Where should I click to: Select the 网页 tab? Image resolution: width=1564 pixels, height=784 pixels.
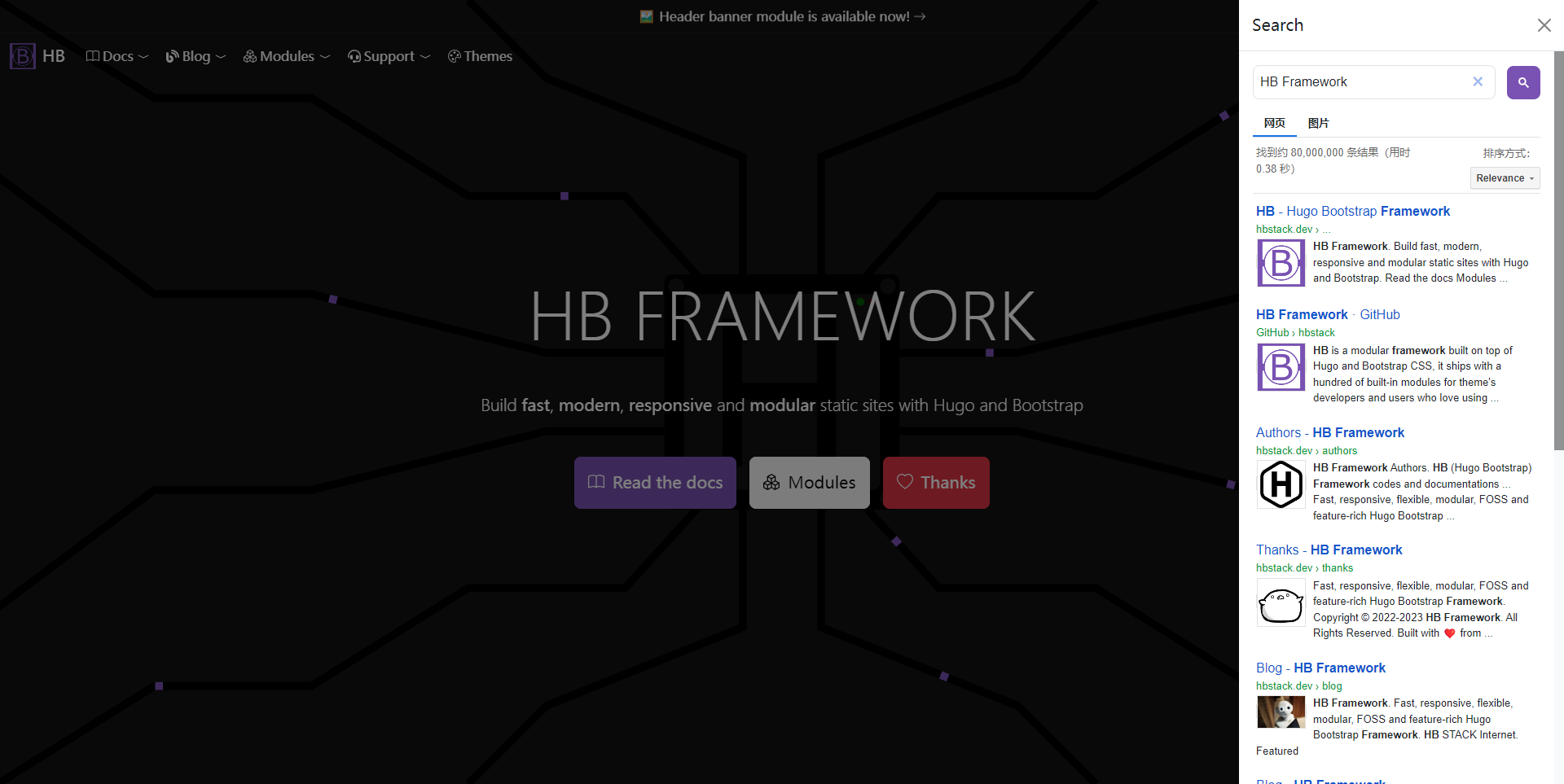(1274, 123)
